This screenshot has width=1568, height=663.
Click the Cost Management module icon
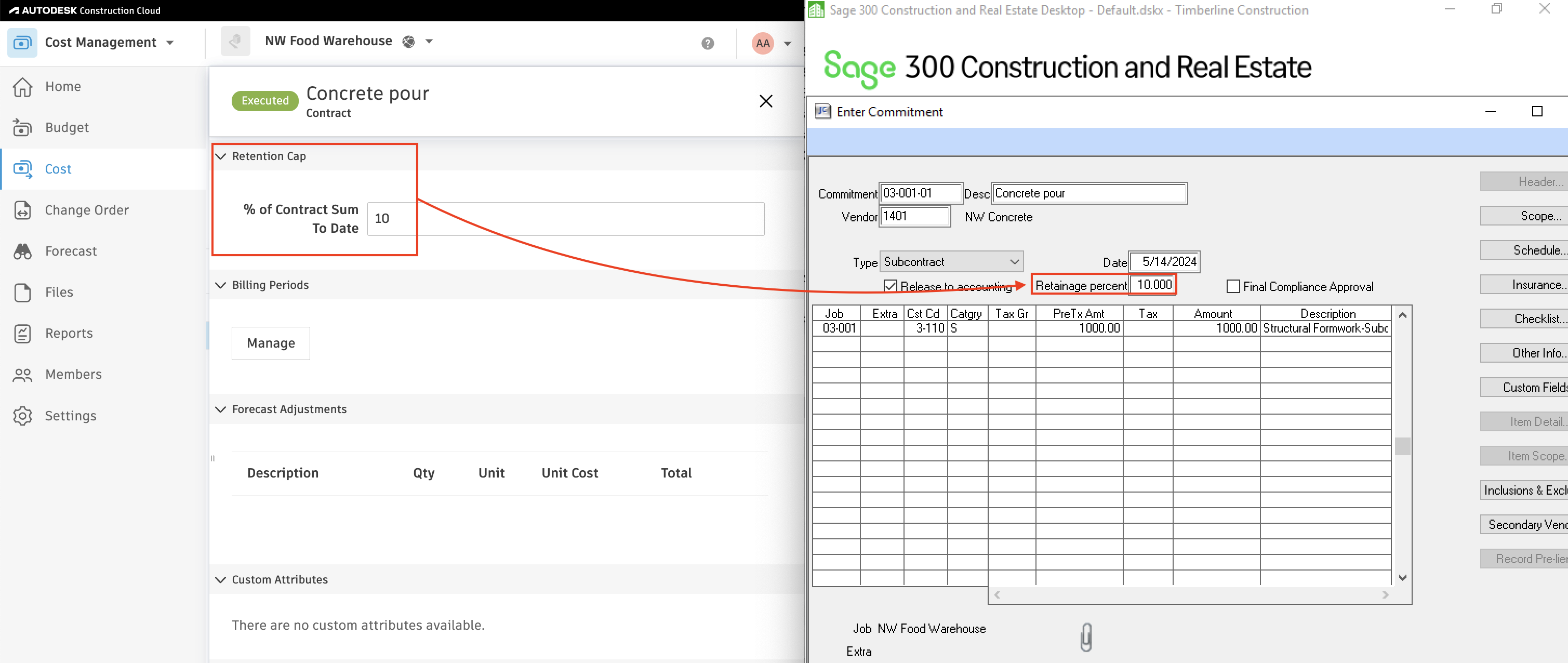click(22, 43)
